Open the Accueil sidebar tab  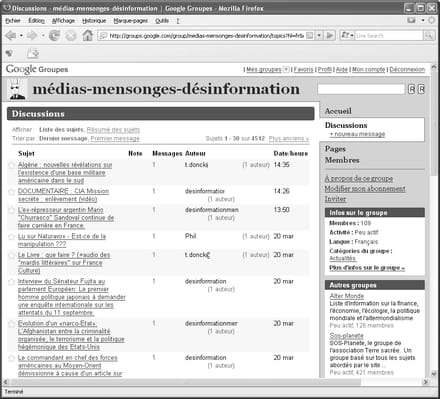(338, 111)
